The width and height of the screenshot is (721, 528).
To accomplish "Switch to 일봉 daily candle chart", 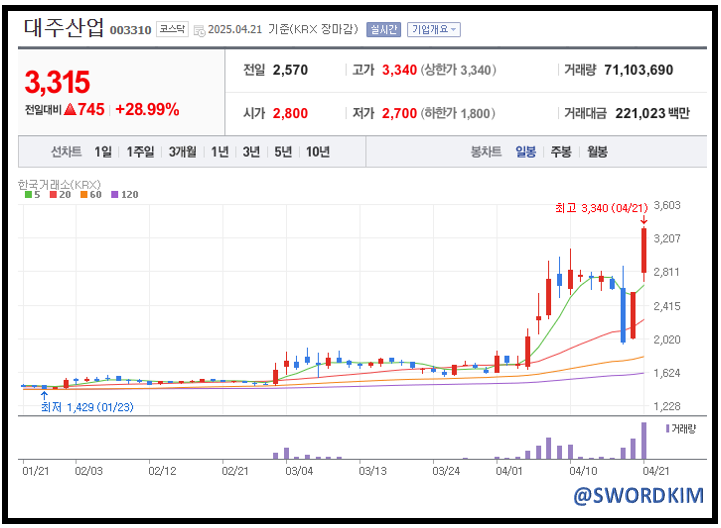I will coord(526,151).
